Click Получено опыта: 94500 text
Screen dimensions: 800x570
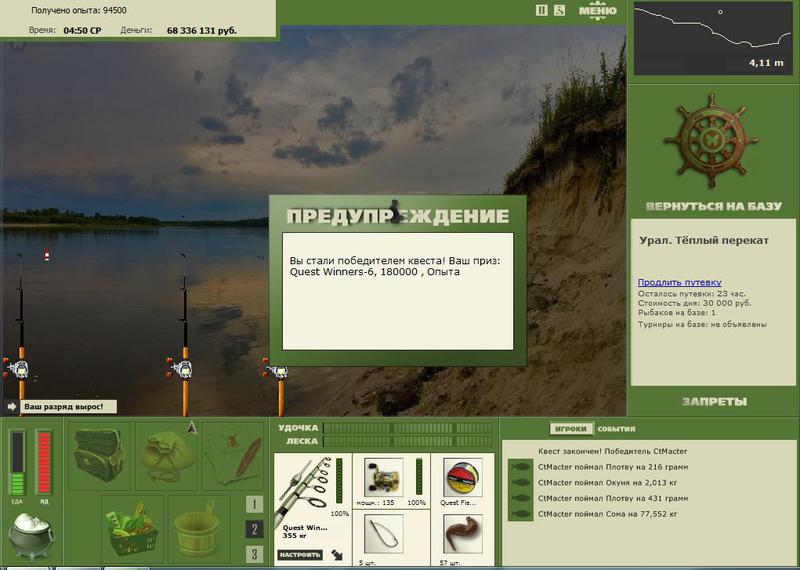coord(79,10)
